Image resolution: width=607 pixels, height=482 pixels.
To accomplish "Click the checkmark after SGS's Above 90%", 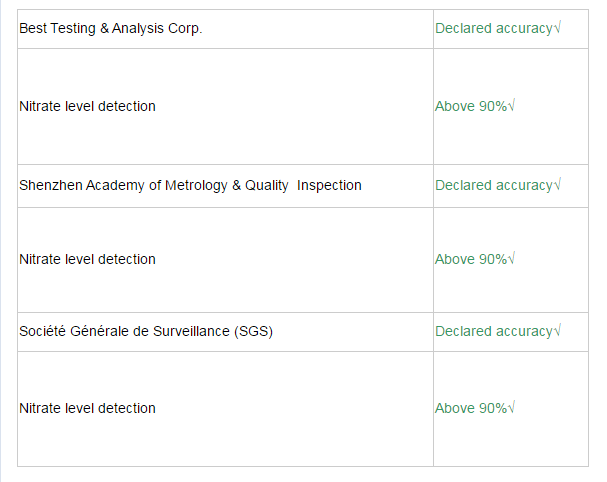I will point(511,408).
